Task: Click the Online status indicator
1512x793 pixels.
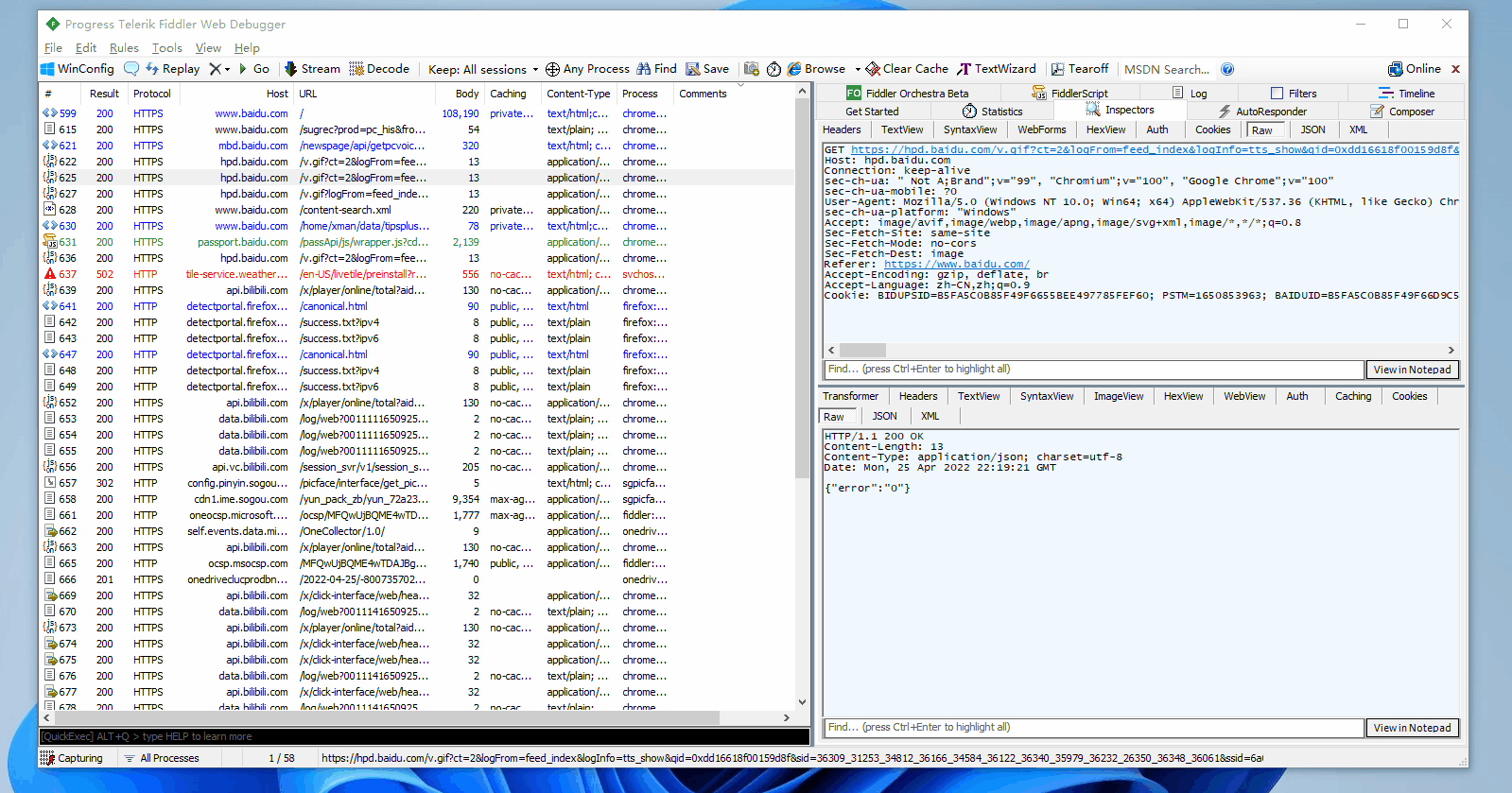Action: [1415, 69]
